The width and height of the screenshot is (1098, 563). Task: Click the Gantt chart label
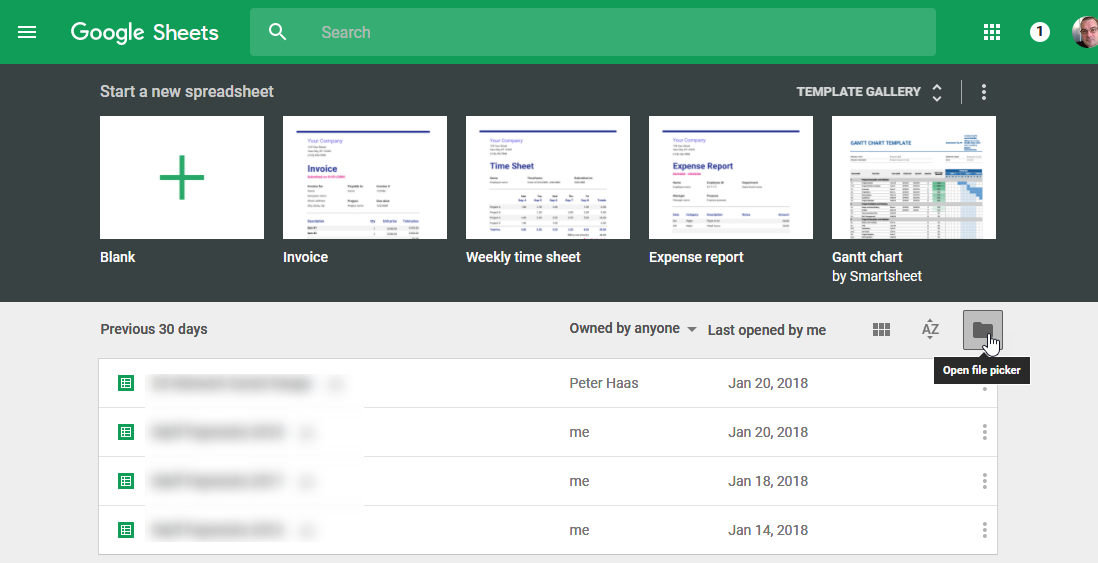click(x=867, y=257)
